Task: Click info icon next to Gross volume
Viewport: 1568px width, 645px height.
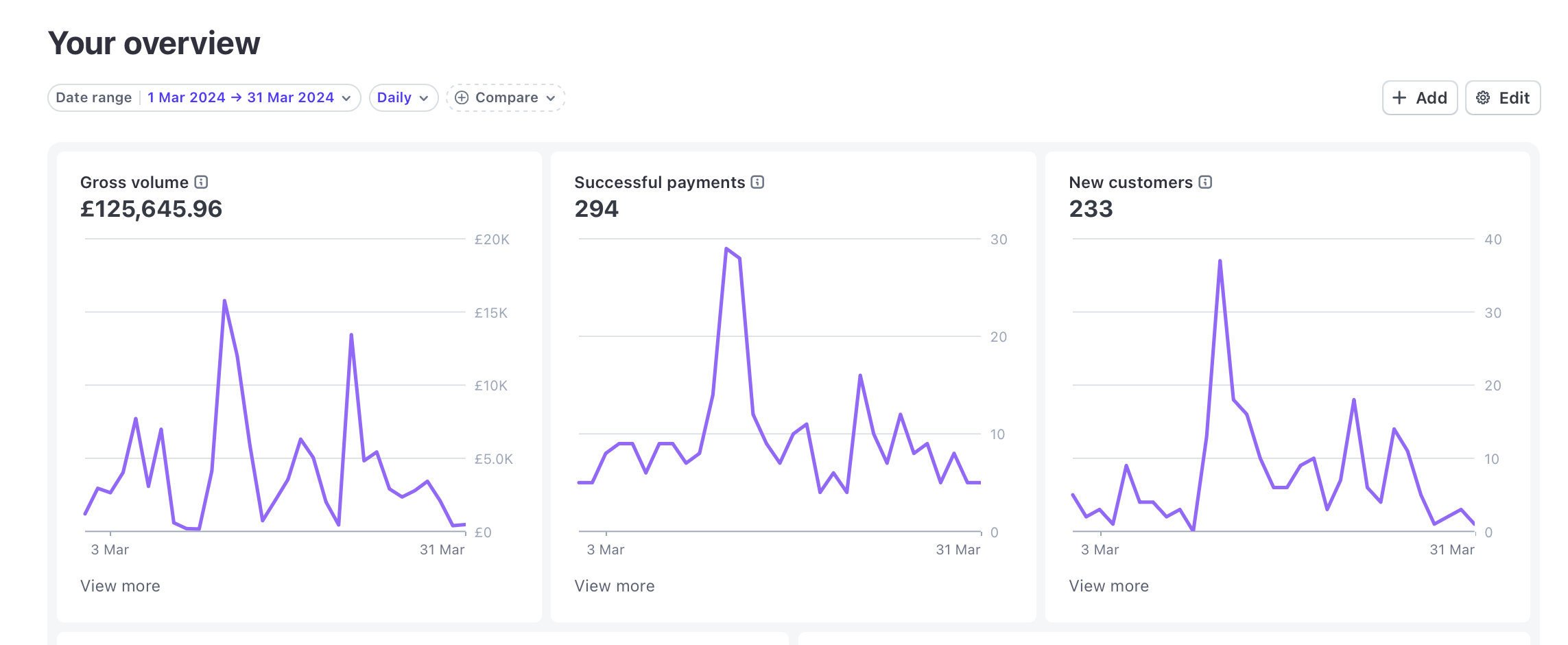Action: (x=201, y=182)
